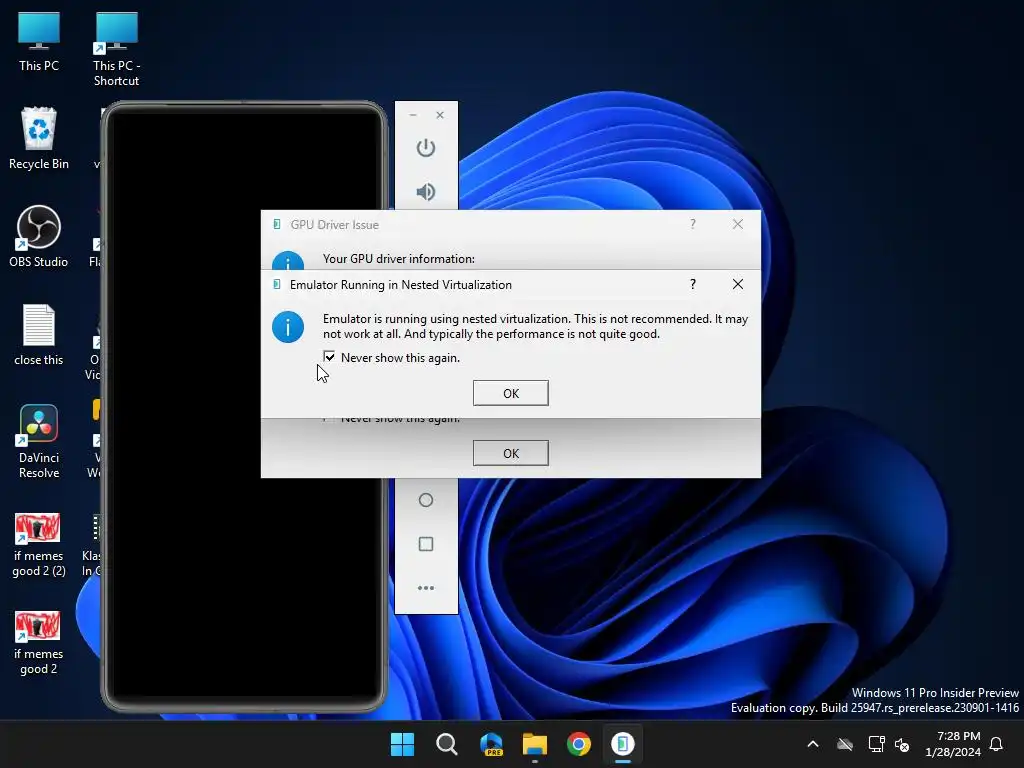The width and height of the screenshot is (1024, 768).
Task: Click 'Emulator Running in Nested Virtualization' title text
Action: point(401,285)
